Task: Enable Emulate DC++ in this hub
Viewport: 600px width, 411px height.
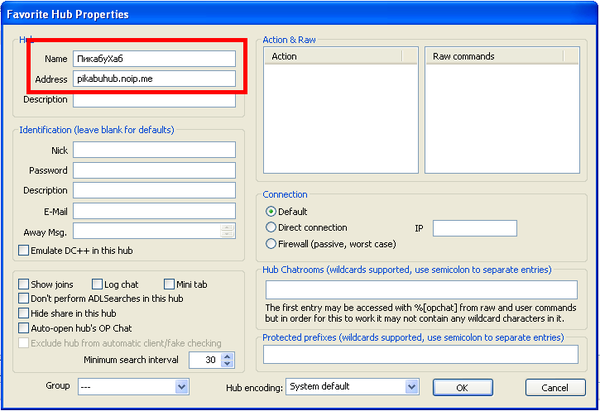Action: tap(24, 250)
